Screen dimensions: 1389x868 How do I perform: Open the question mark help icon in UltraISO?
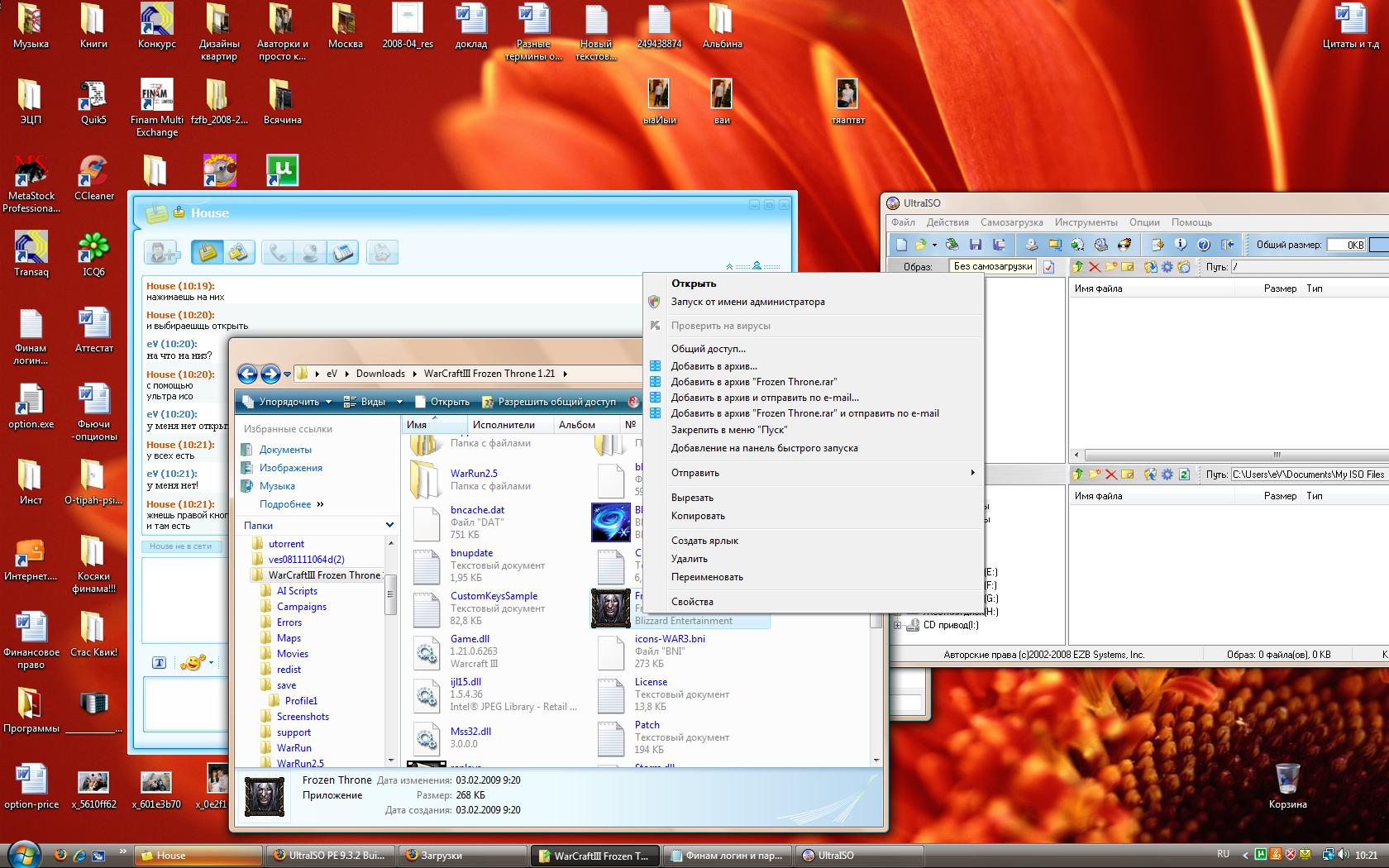coord(1204,245)
